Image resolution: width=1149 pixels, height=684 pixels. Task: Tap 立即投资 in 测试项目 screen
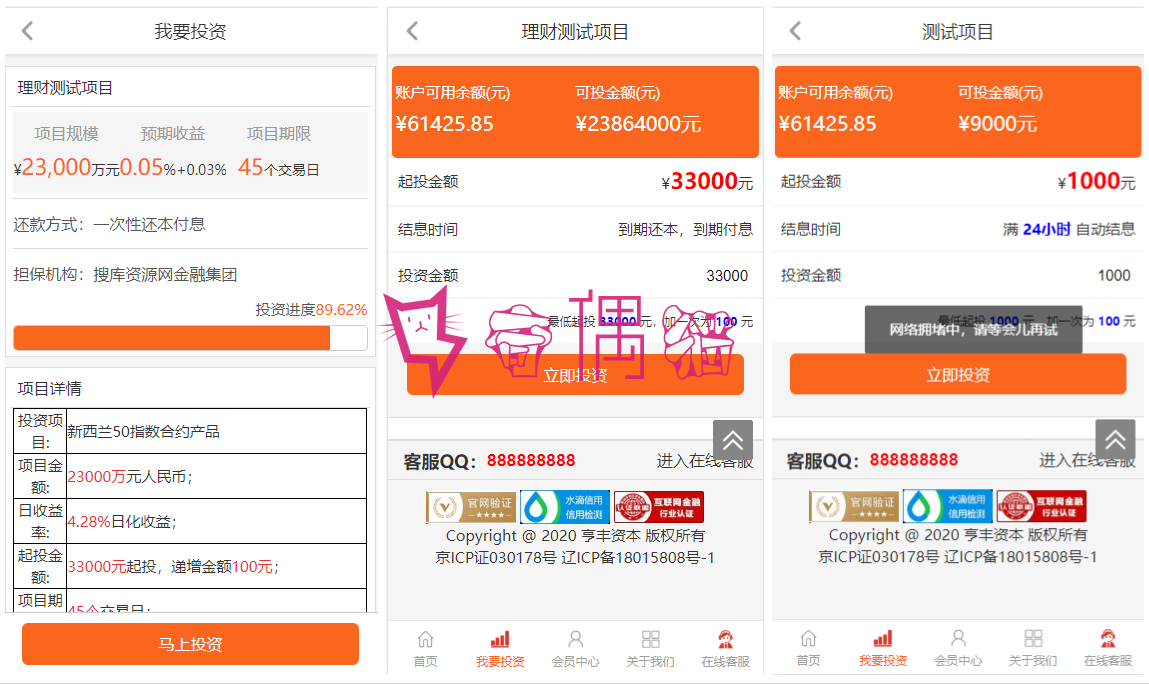(x=958, y=374)
